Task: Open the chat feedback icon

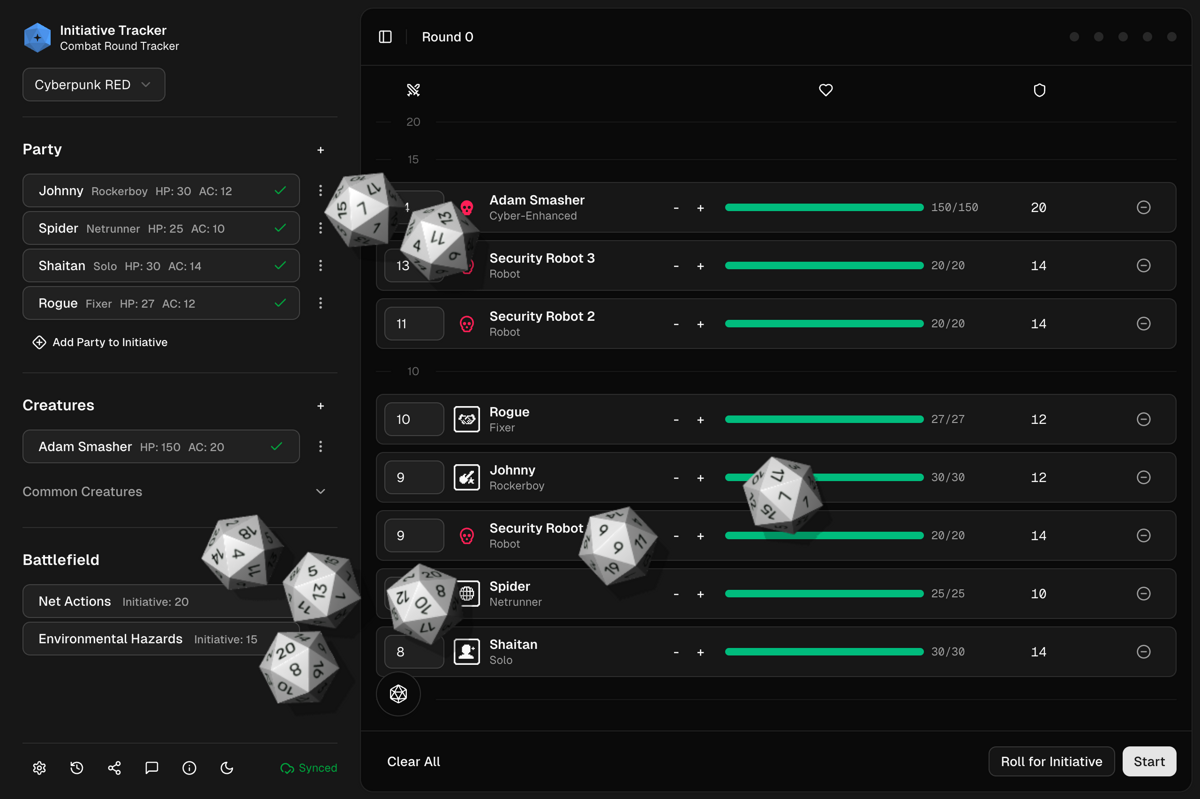Action: click(x=152, y=768)
